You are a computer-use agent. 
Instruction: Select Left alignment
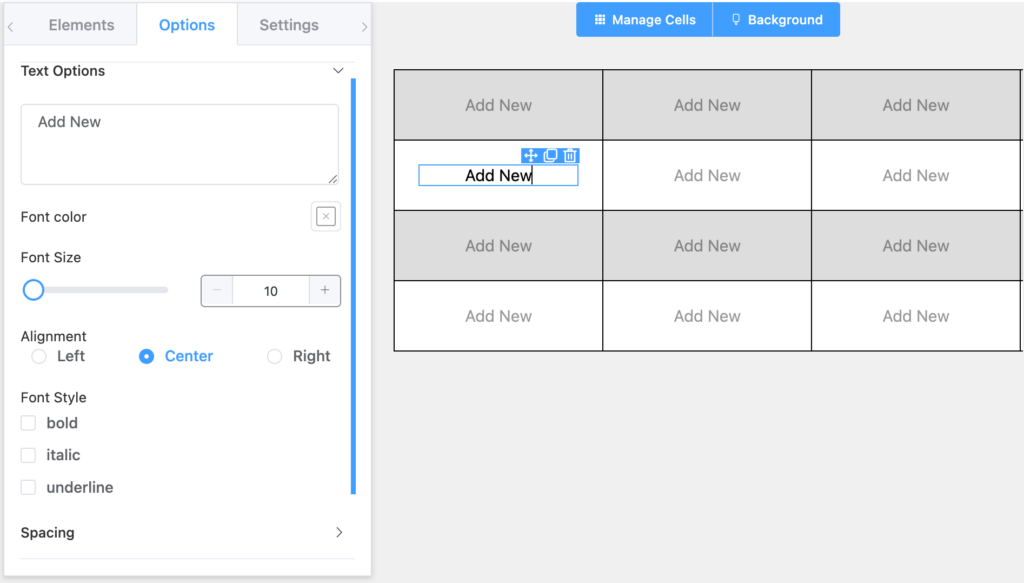(39, 356)
